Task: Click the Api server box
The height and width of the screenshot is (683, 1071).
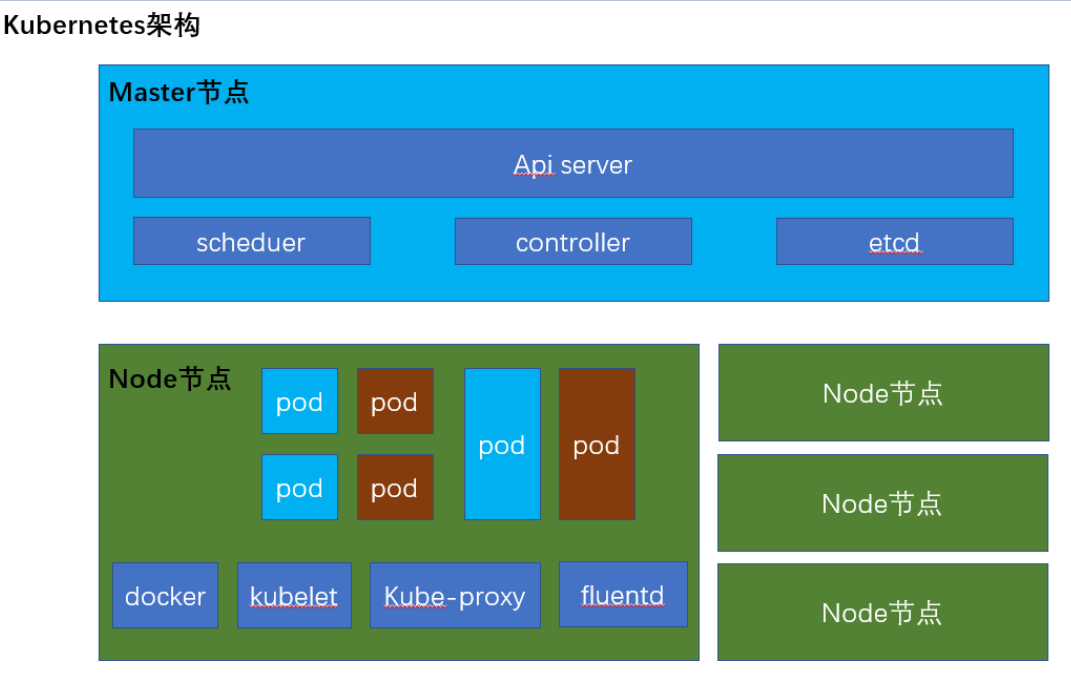Action: click(x=573, y=163)
